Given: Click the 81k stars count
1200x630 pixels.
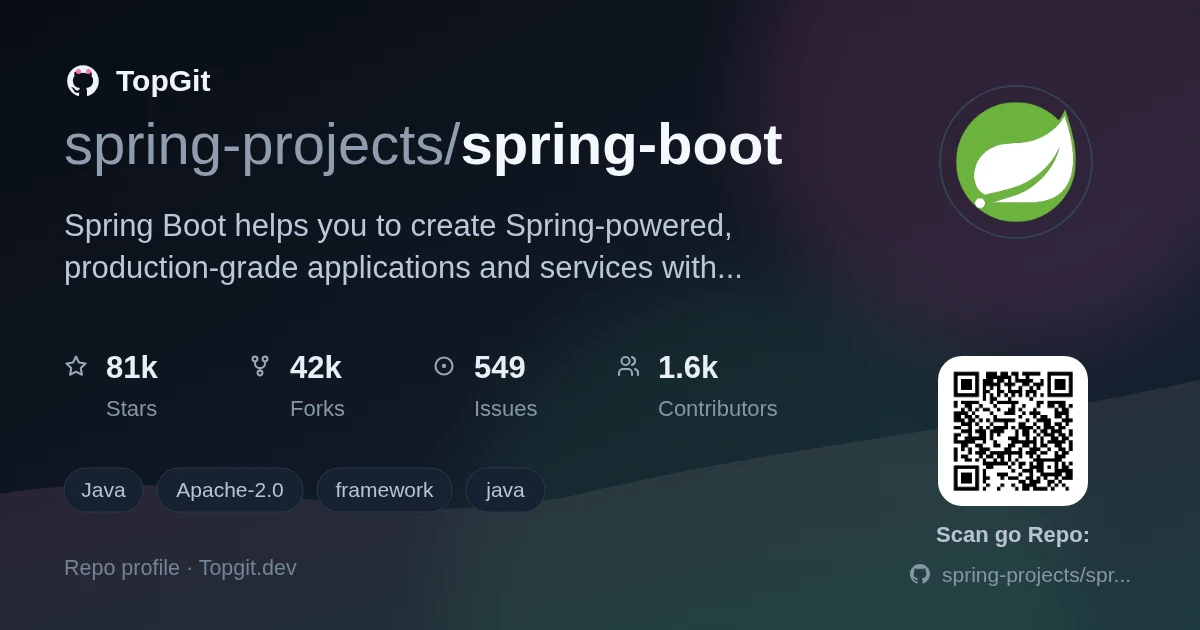Looking at the screenshot, I should click(132, 367).
